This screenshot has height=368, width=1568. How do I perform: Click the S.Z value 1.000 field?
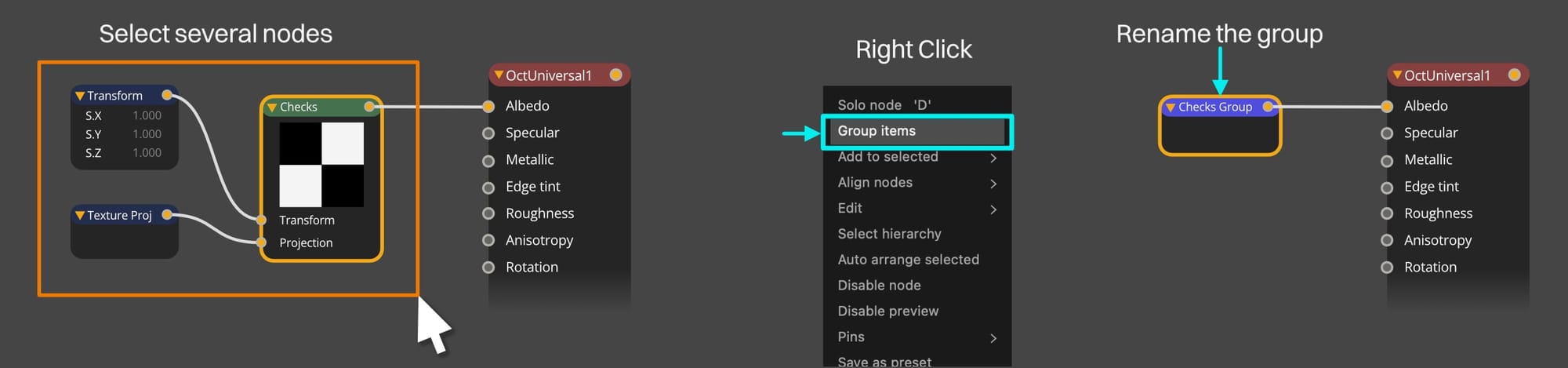[147, 153]
